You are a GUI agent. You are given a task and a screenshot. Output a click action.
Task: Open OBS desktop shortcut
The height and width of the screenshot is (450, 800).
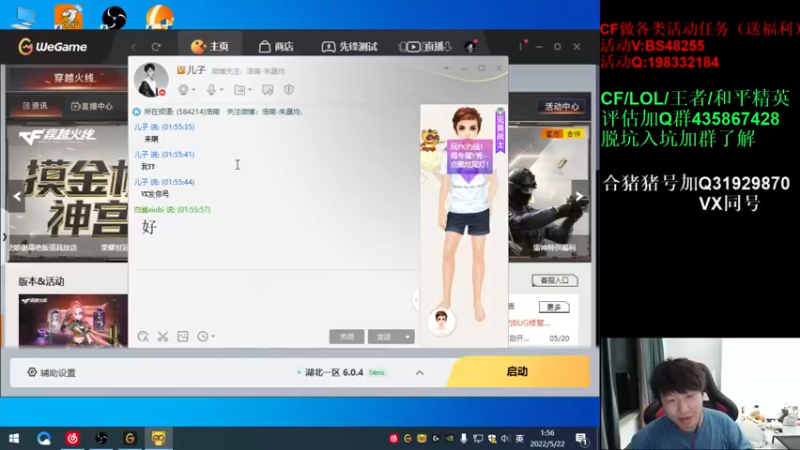(x=114, y=16)
